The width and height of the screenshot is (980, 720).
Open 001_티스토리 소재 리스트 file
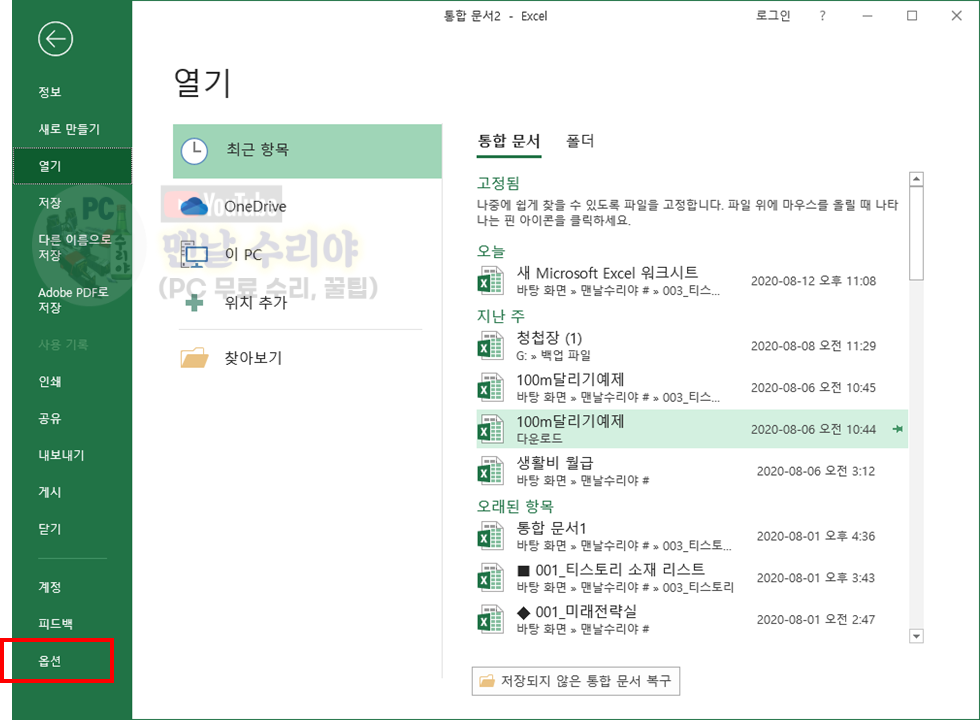pyautogui.click(x=692, y=578)
